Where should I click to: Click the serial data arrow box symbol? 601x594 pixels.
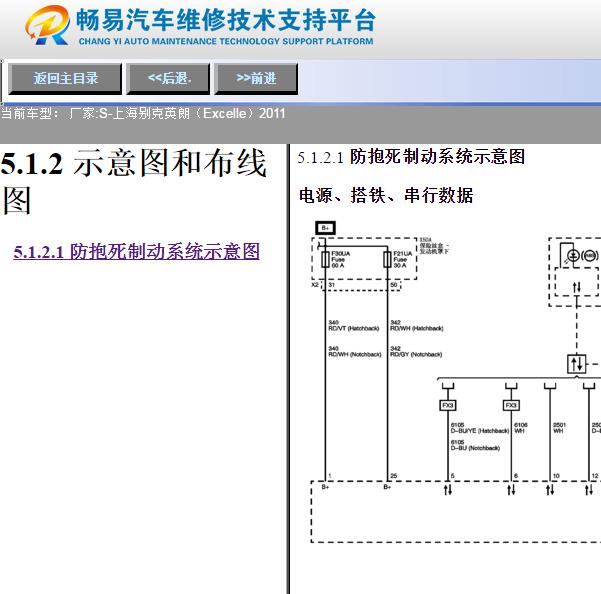point(576,364)
